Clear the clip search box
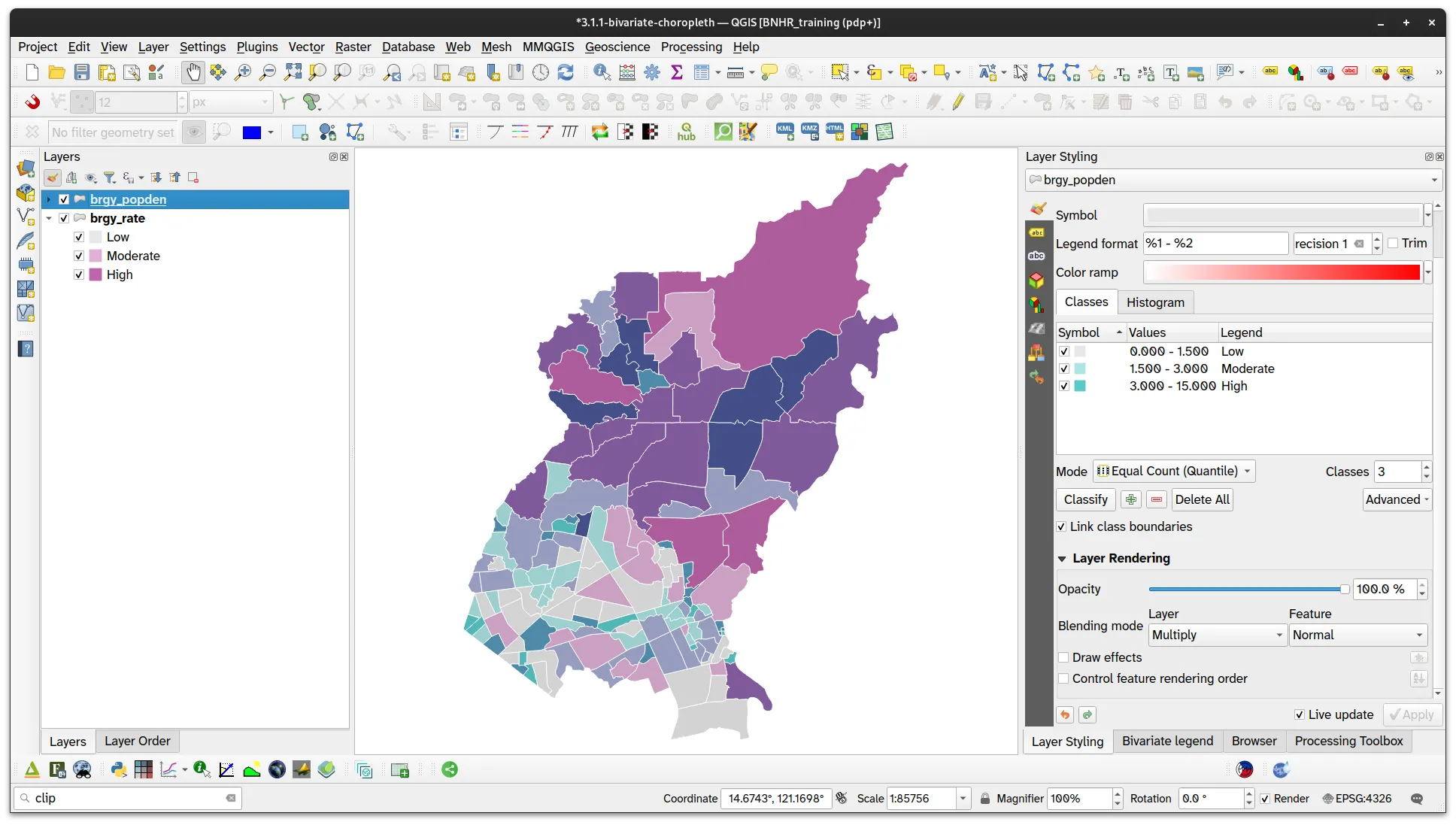Viewport: 1456px width, 825px height. [x=230, y=799]
